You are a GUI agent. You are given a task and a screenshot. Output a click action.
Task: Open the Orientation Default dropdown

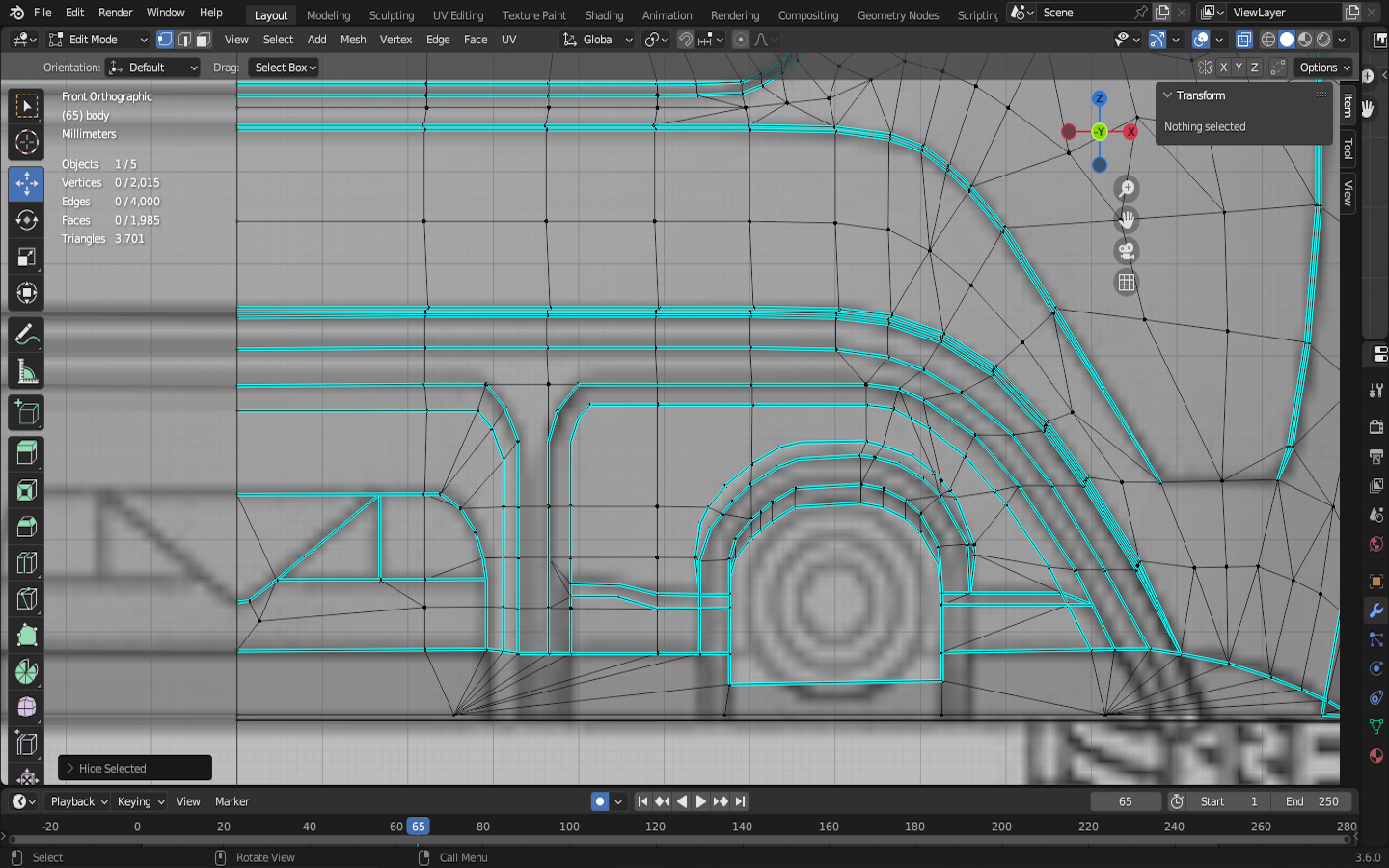153,68
